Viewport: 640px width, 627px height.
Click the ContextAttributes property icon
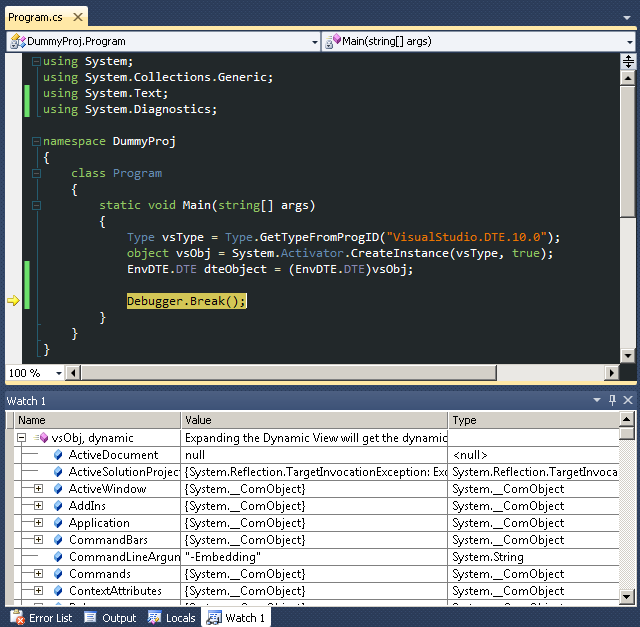[x=58, y=591]
